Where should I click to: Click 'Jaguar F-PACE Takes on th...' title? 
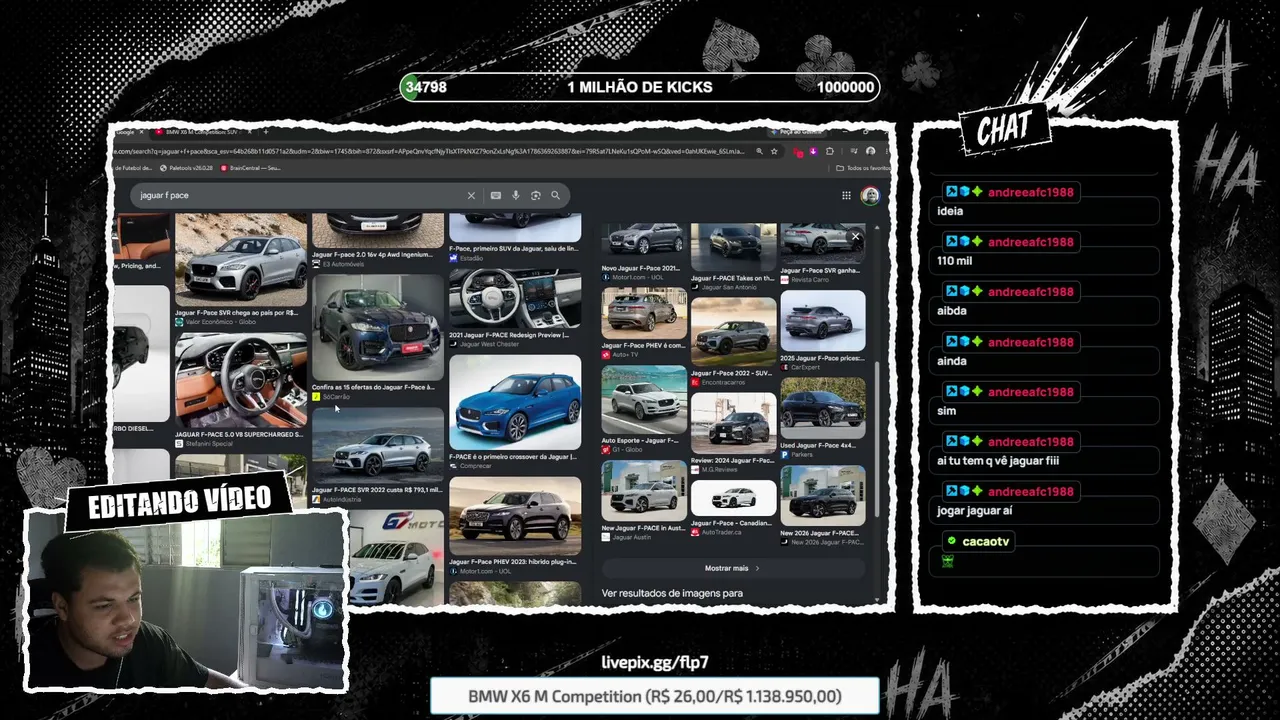(732, 278)
